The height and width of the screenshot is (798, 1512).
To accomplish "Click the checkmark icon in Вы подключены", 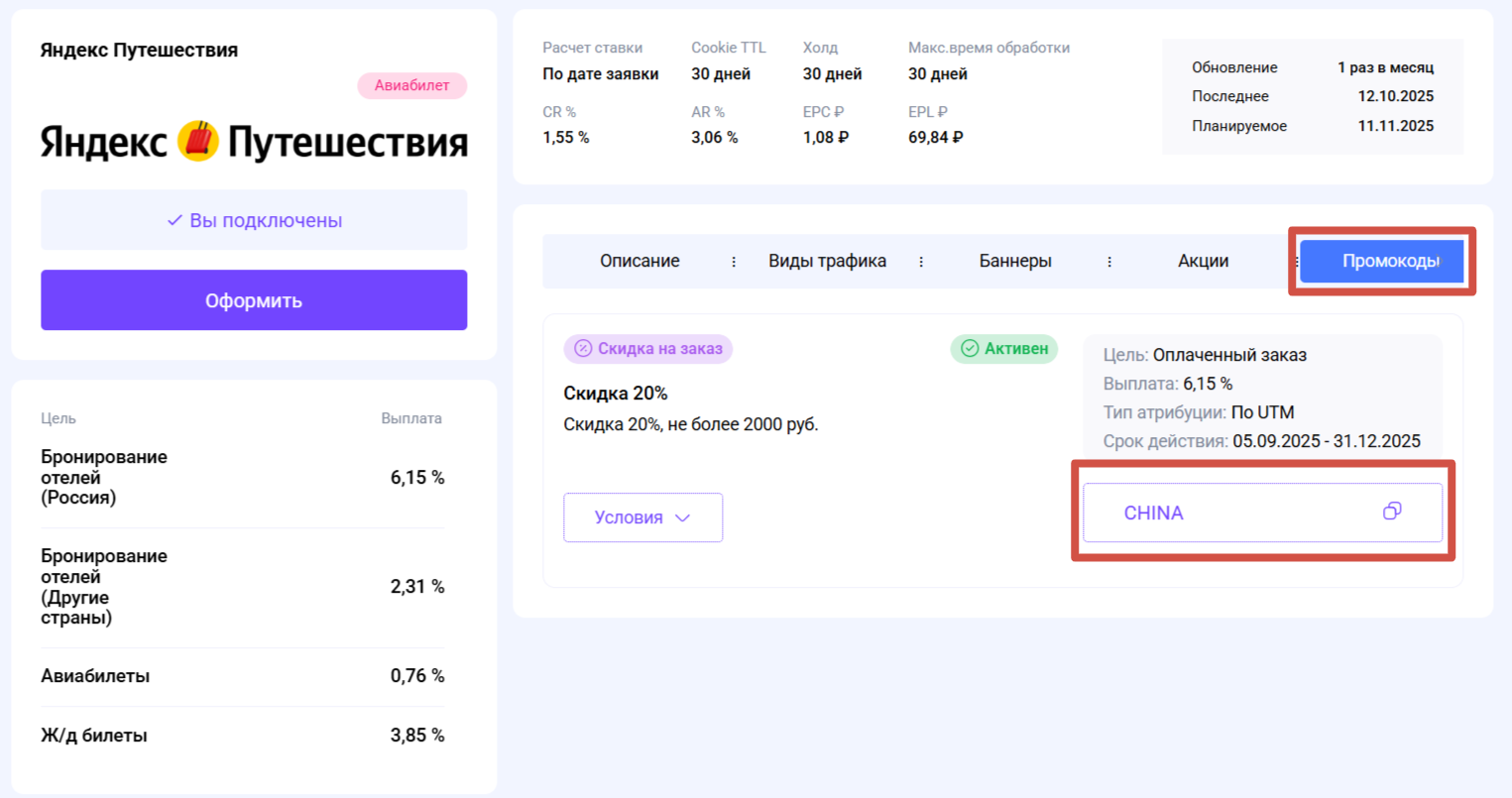I will pos(174,220).
